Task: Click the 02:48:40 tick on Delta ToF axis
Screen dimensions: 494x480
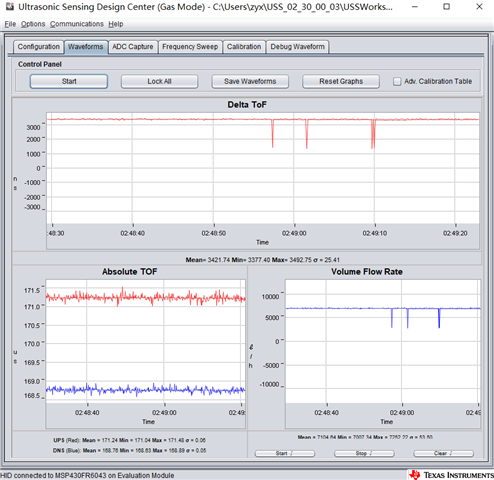Action: pyautogui.click(x=133, y=233)
